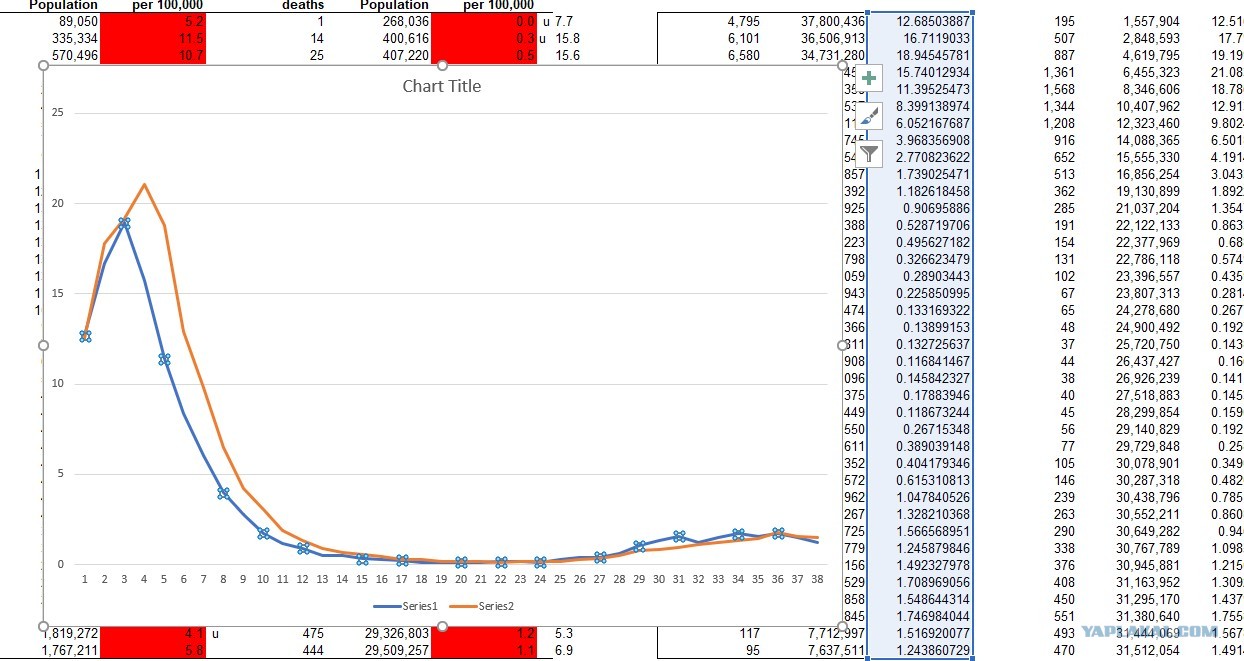
Task: Click the Series1 data marker at point 3
Action: [125, 223]
